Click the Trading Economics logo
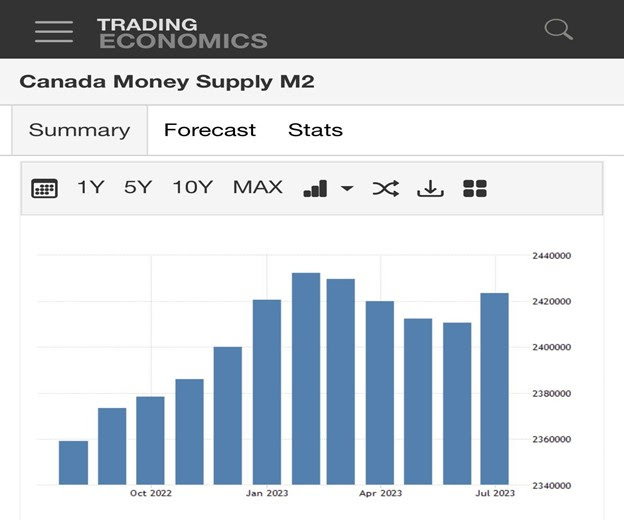The height and width of the screenshot is (520, 624). coord(183,33)
